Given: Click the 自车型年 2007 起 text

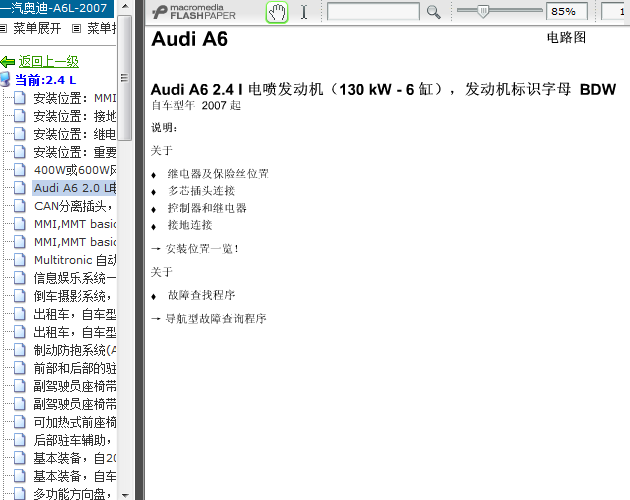Looking at the screenshot, I should pyautogui.click(x=196, y=105).
